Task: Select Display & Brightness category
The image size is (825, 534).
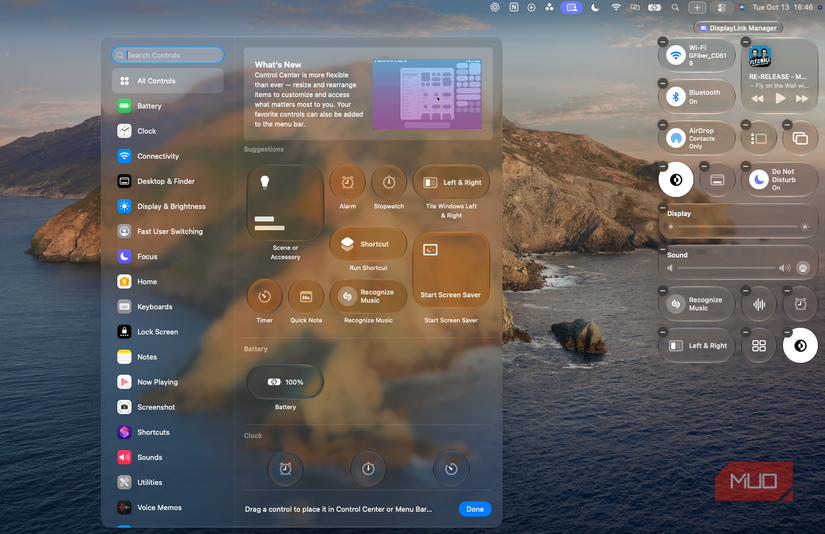Action: 167,206
